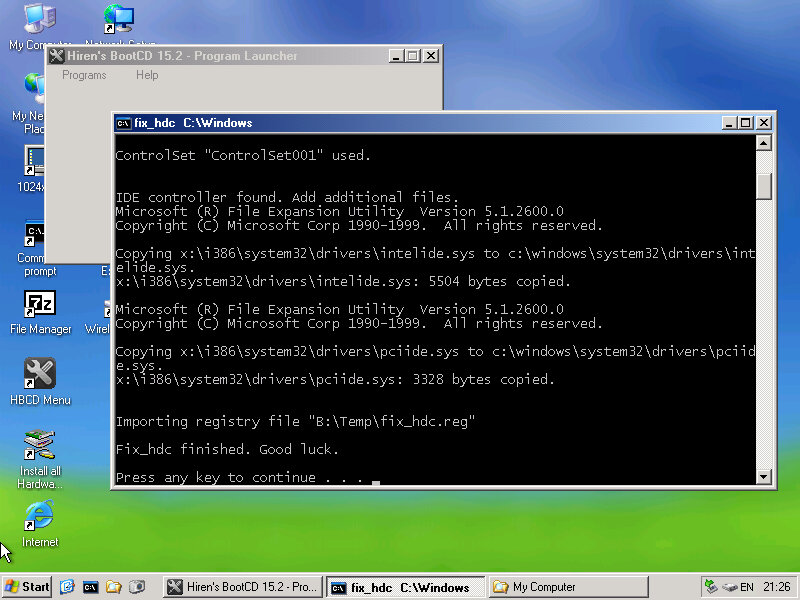Image resolution: width=800 pixels, height=600 pixels.
Task: Click fix_hdc window title bar icon
Action: coord(123,123)
